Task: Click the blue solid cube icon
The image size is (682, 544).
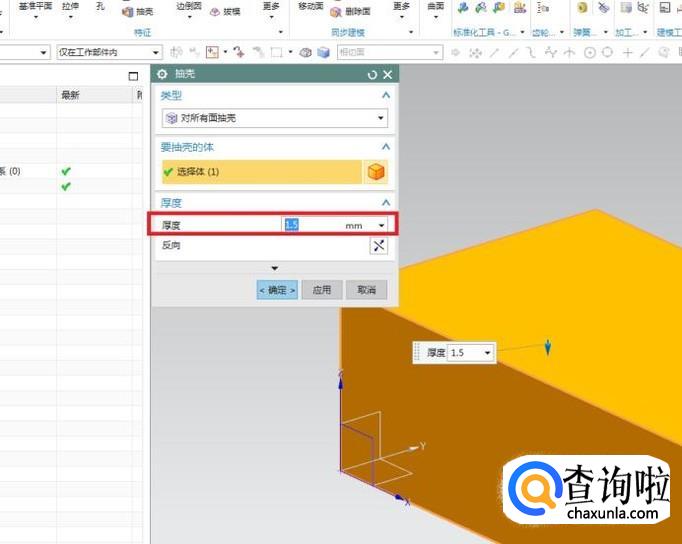Action: coord(323,52)
